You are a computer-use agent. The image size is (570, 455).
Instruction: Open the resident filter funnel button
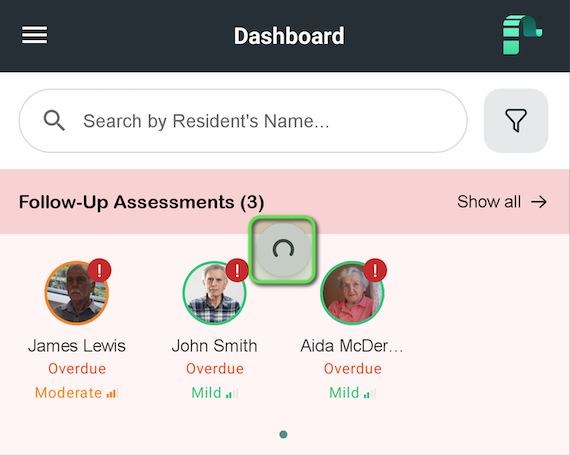516,120
